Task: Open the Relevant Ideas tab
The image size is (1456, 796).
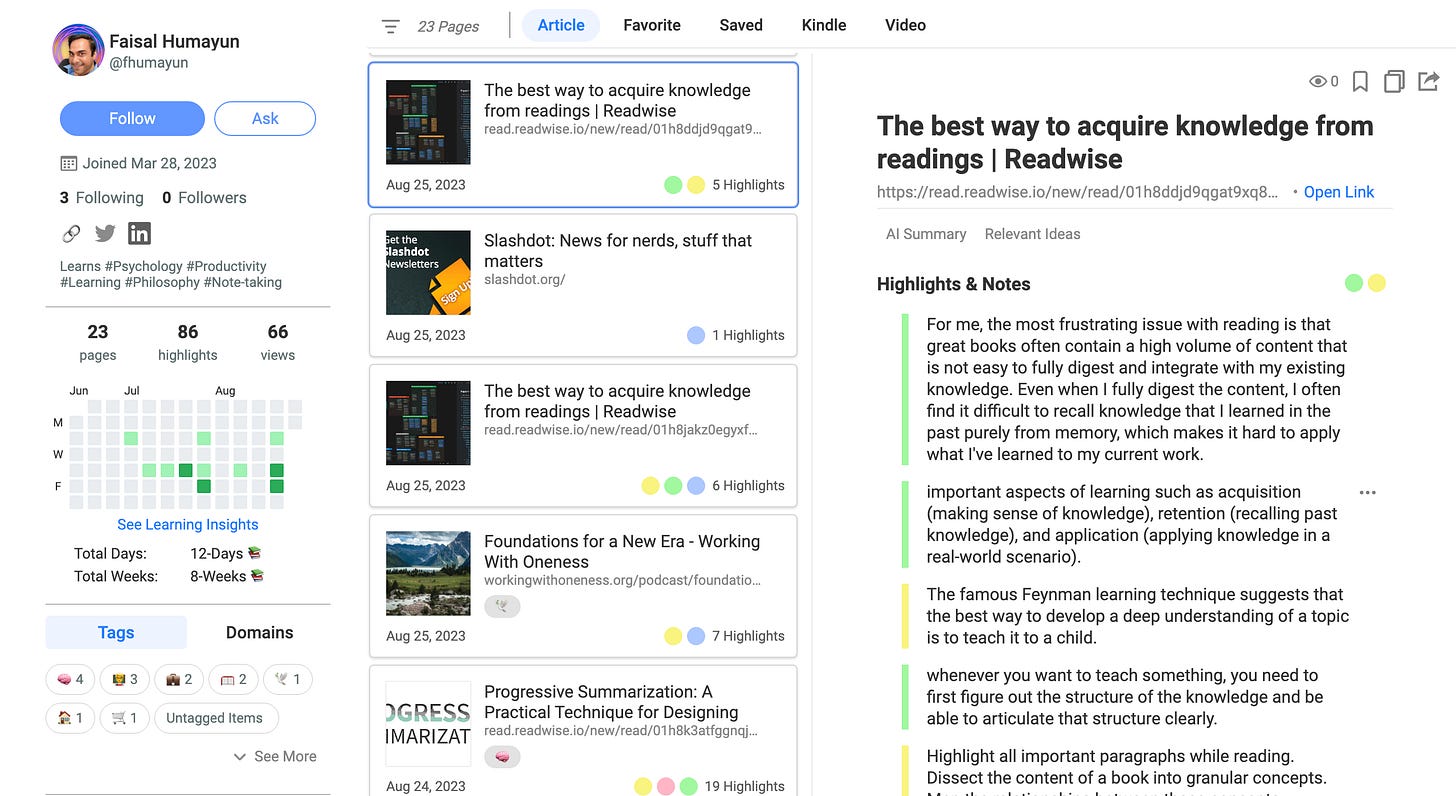Action: tap(1032, 234)
